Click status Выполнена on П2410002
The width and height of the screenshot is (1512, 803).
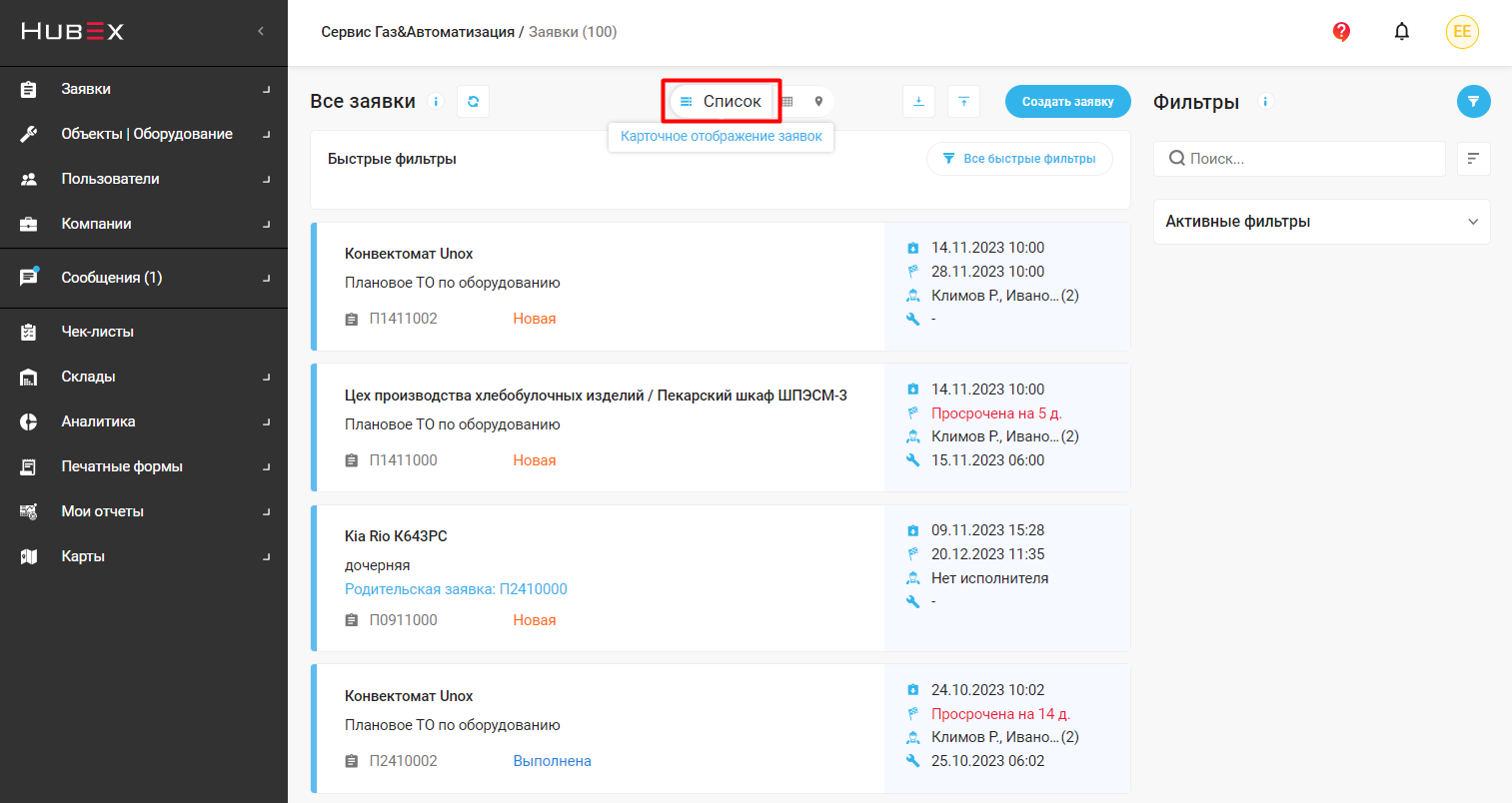552,761
